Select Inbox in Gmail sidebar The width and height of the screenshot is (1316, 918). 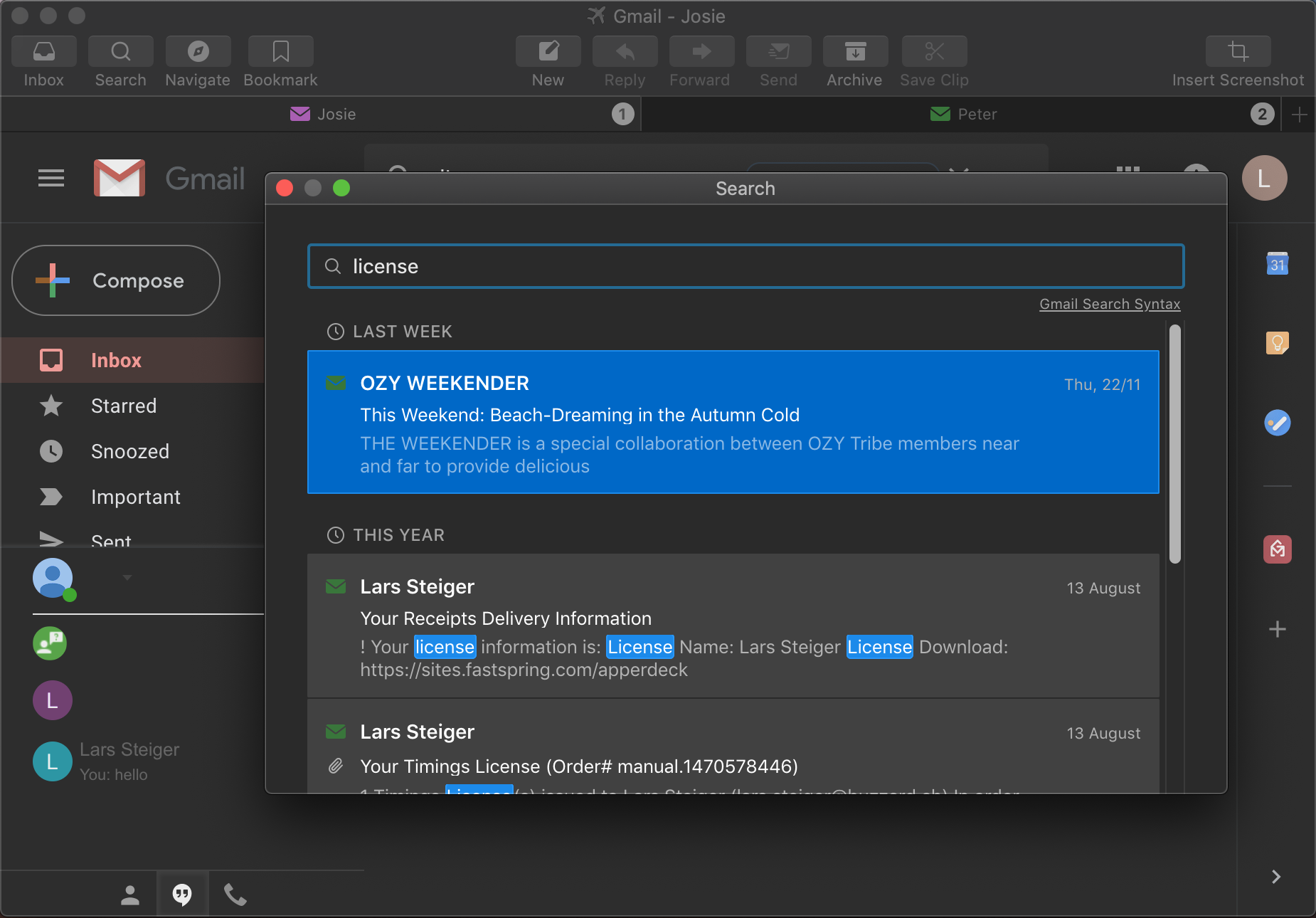pyautogui.click(x=132, y=360)
